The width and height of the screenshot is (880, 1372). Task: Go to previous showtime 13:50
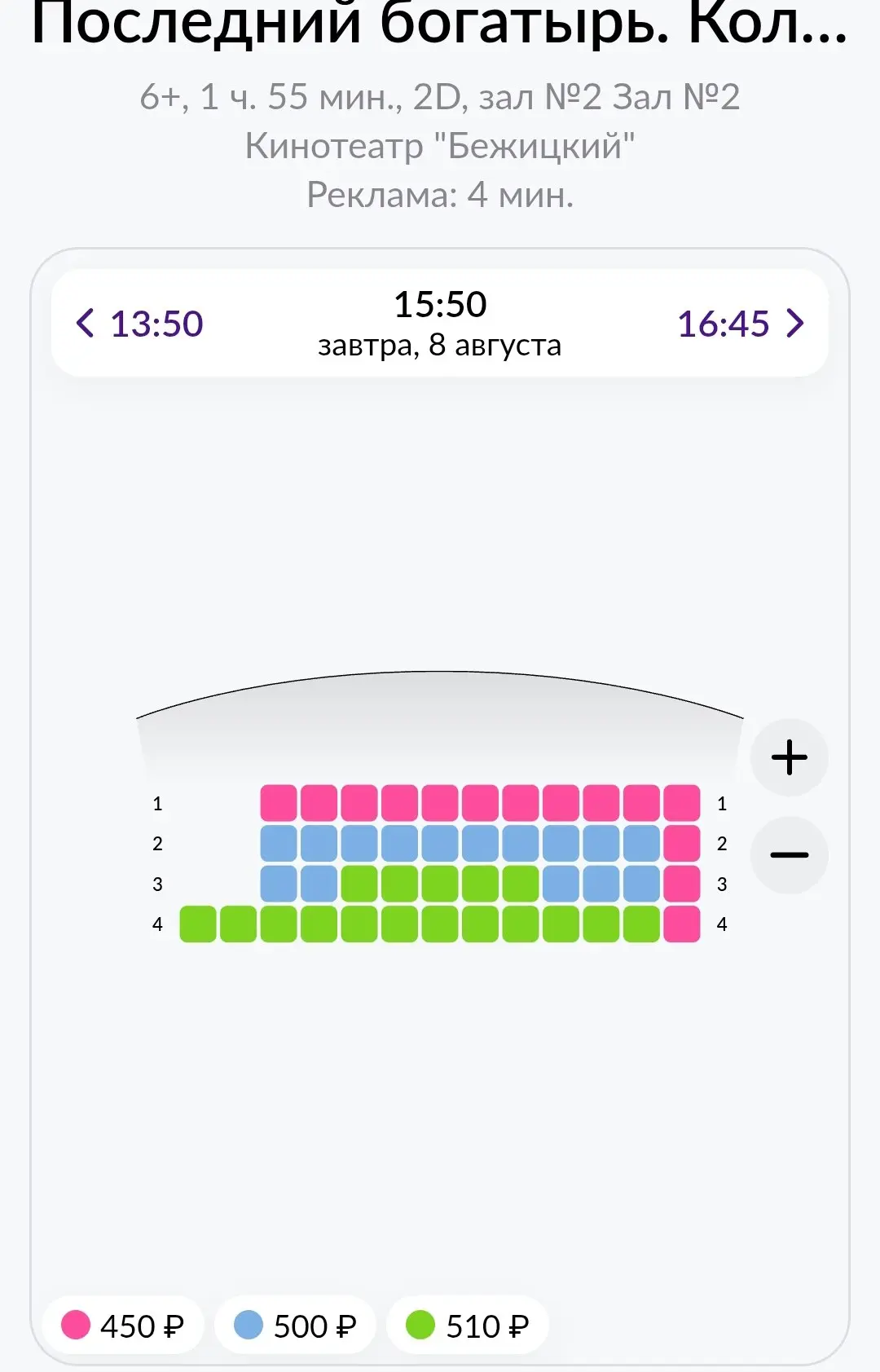coord(139,324)
